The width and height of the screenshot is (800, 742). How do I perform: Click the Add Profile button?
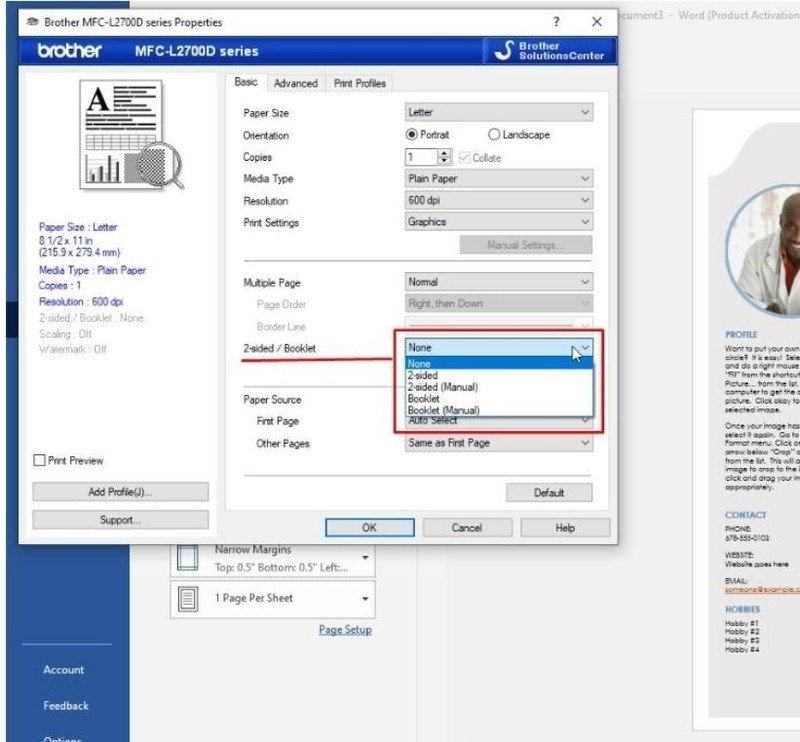pyautogui.click(x=119, y=491)
